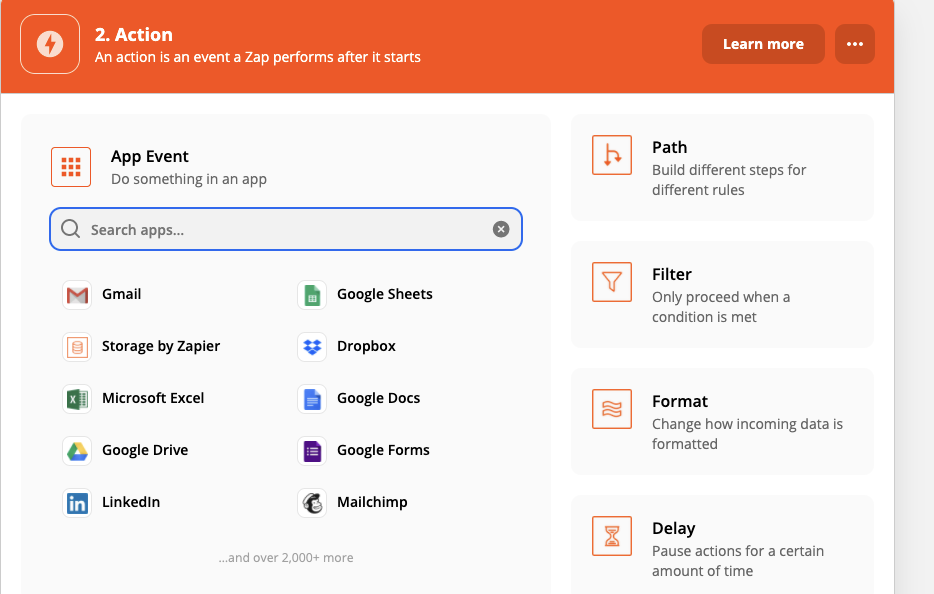Screen dimensions: 934x594
Task: Open the three-dot more options menu
Action: (x=854, y=44)
